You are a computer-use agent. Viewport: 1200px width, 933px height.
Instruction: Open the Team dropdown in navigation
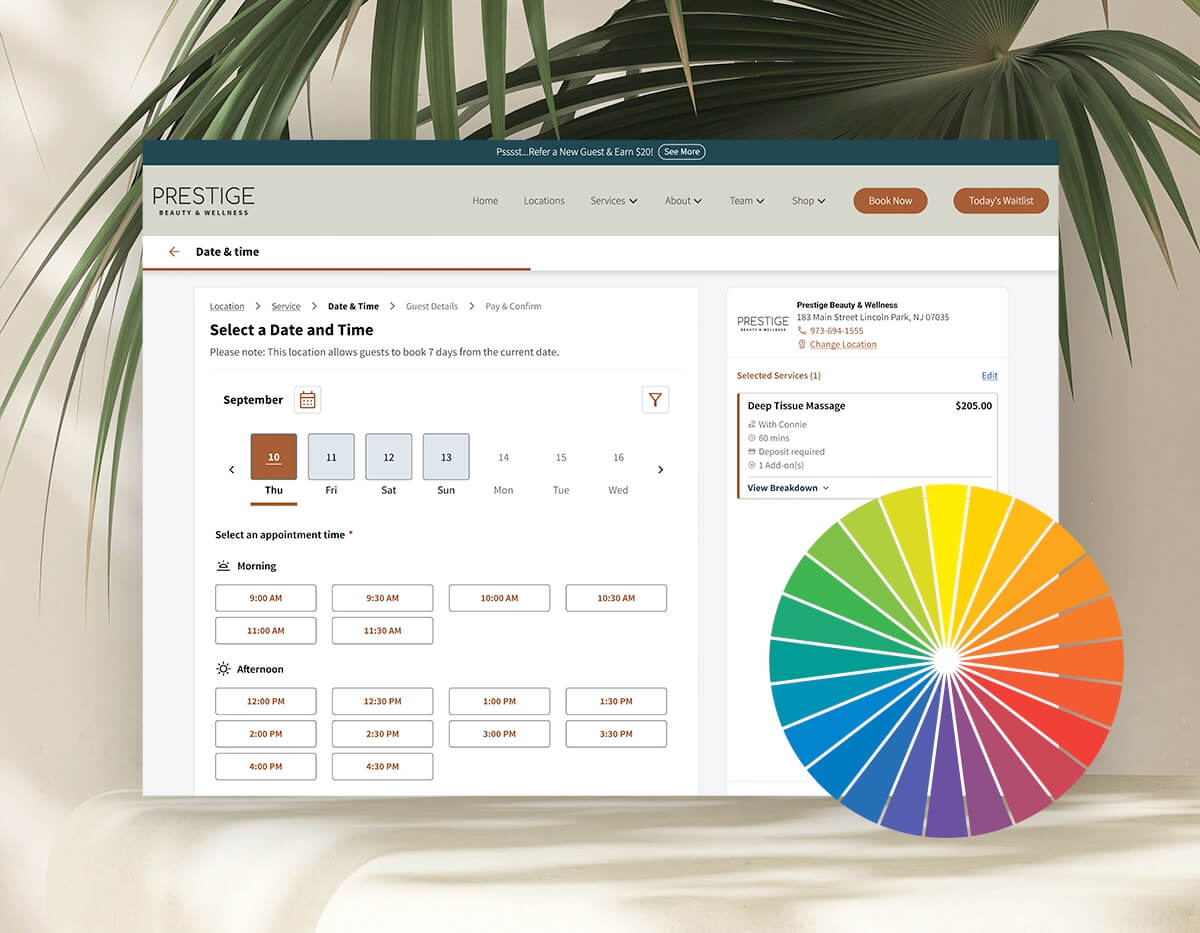click(x=747, y=201)
